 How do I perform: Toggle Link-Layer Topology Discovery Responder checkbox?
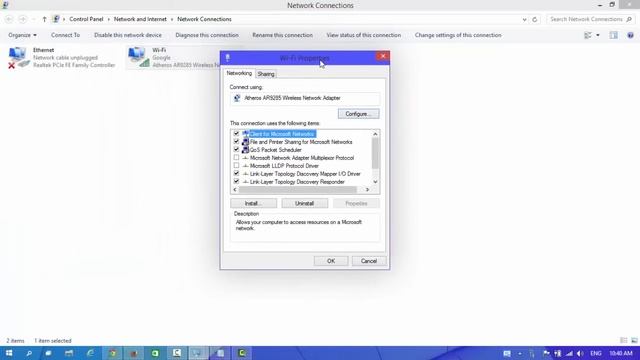click(x=236, y=181)
